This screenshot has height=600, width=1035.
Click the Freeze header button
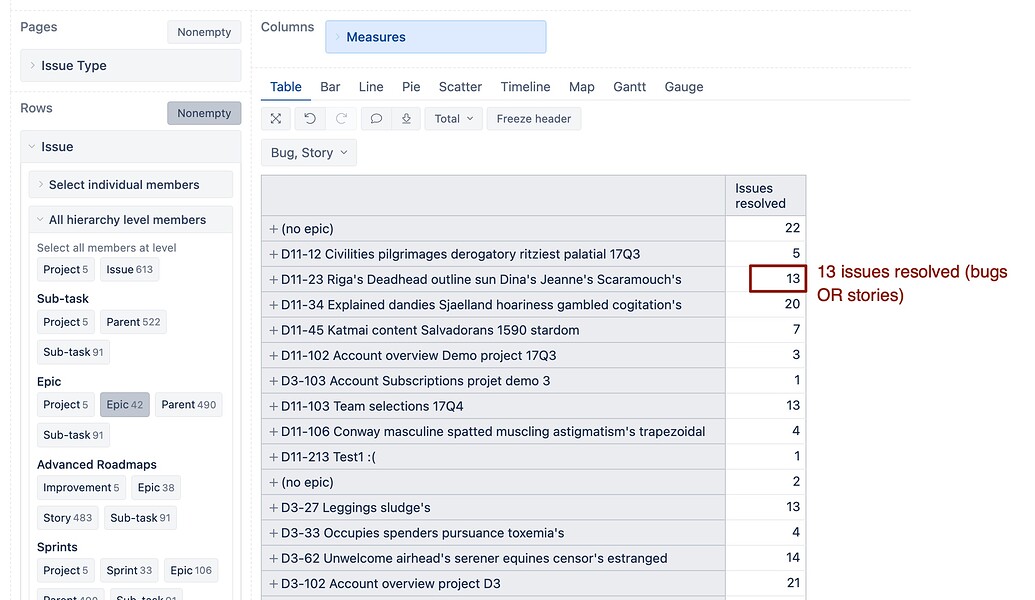533,118
